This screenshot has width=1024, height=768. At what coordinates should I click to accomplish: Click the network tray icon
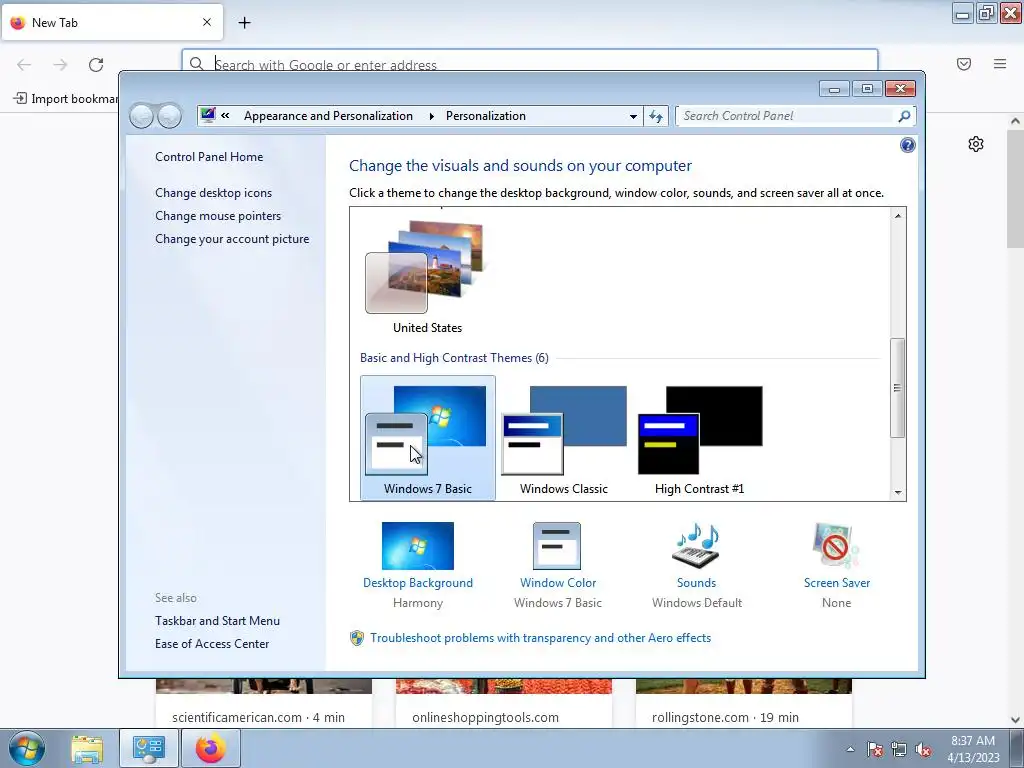(x=899, y=749)
